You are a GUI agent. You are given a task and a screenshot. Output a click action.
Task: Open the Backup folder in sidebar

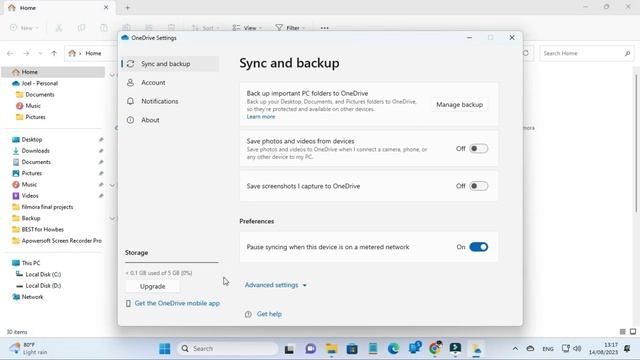pyautogui.click(x=31, y=218)
